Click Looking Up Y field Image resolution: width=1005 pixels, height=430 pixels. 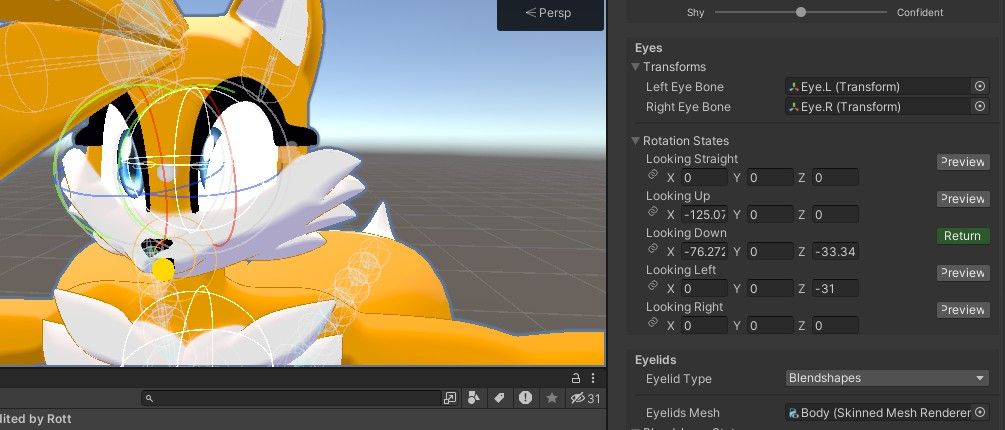(770, 215)
